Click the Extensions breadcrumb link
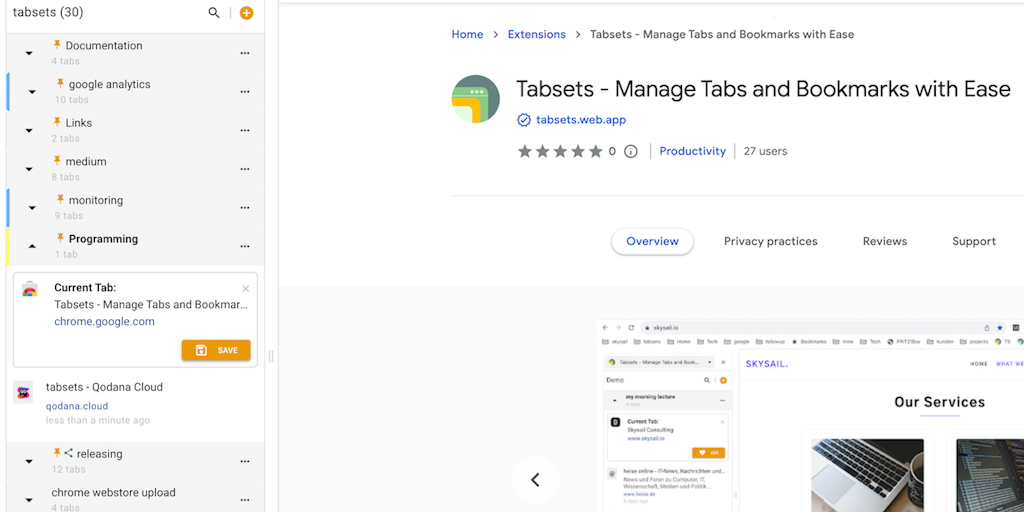 click(x=536, y=34)
